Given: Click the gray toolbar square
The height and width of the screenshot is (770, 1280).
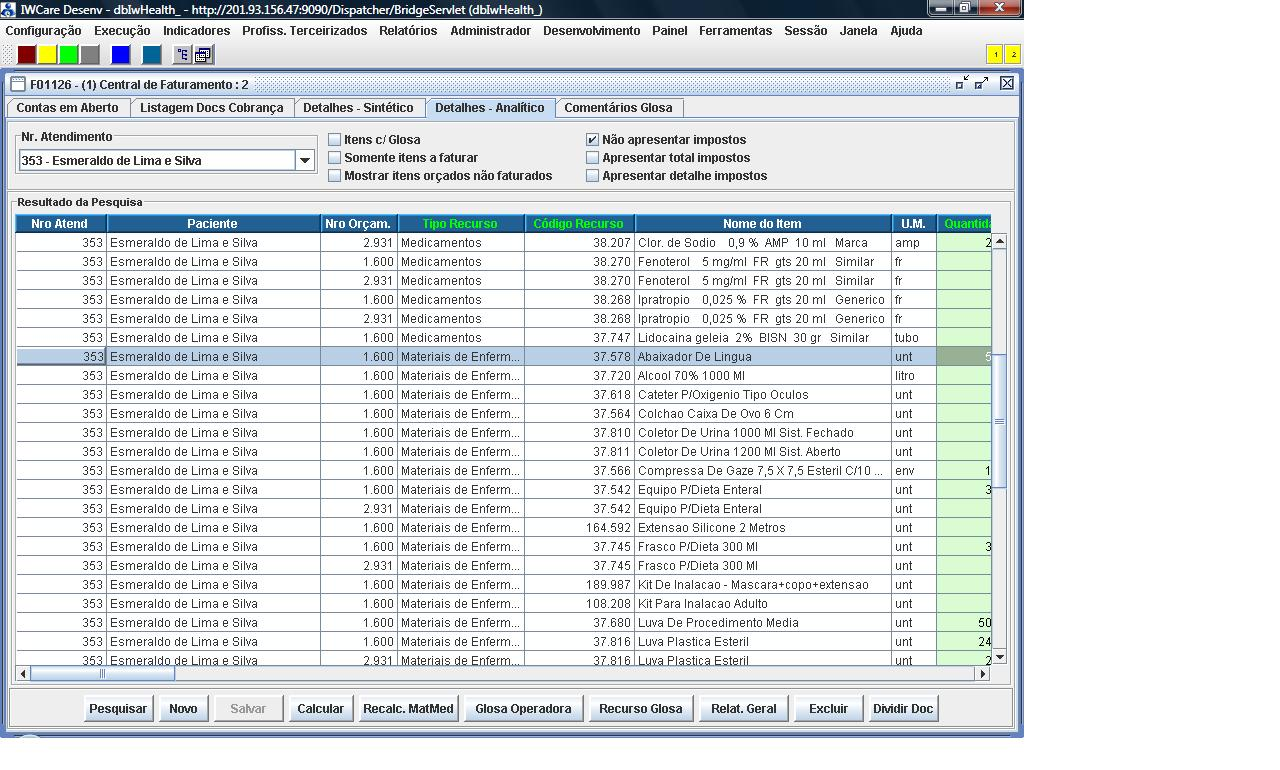Looking at the screenshot, I should click(90, 55).
